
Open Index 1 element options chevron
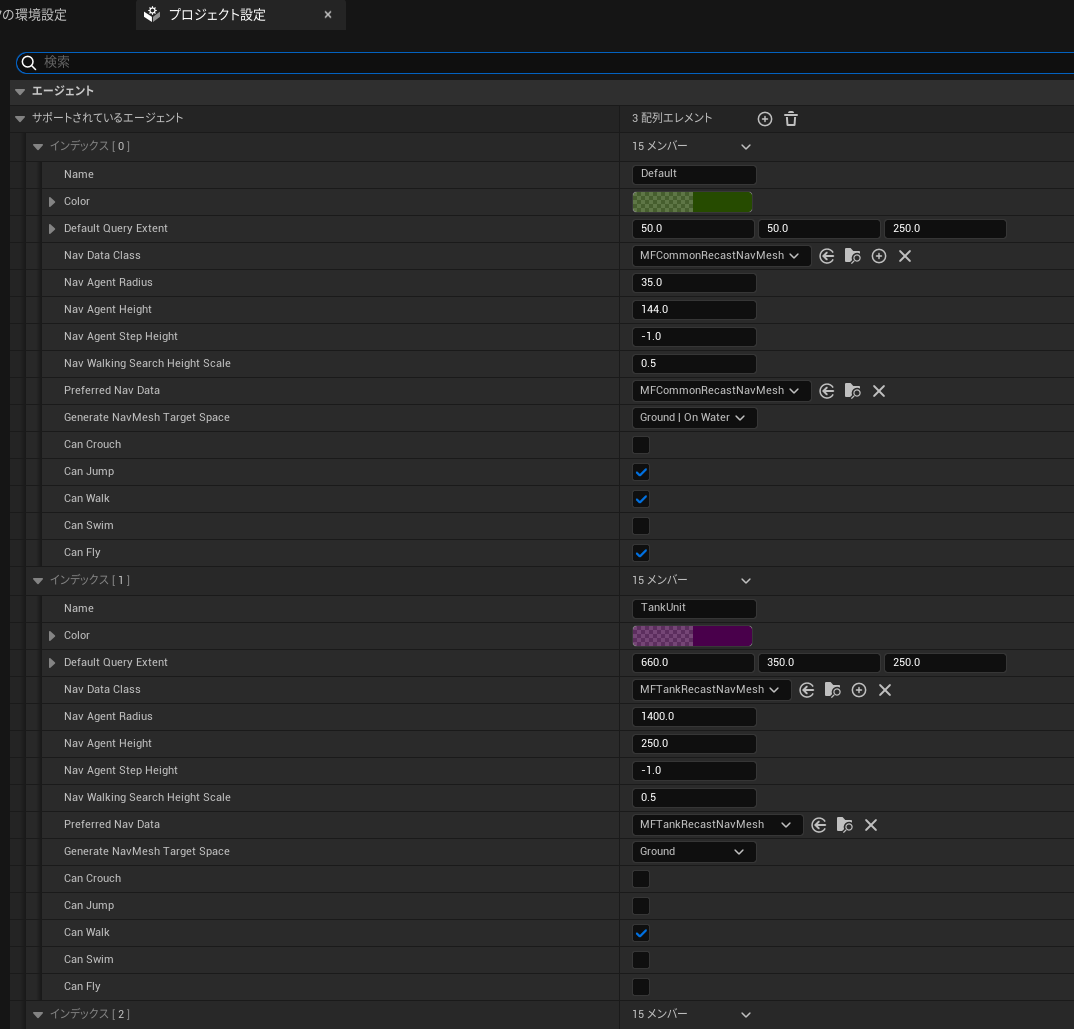click(746, 581)
